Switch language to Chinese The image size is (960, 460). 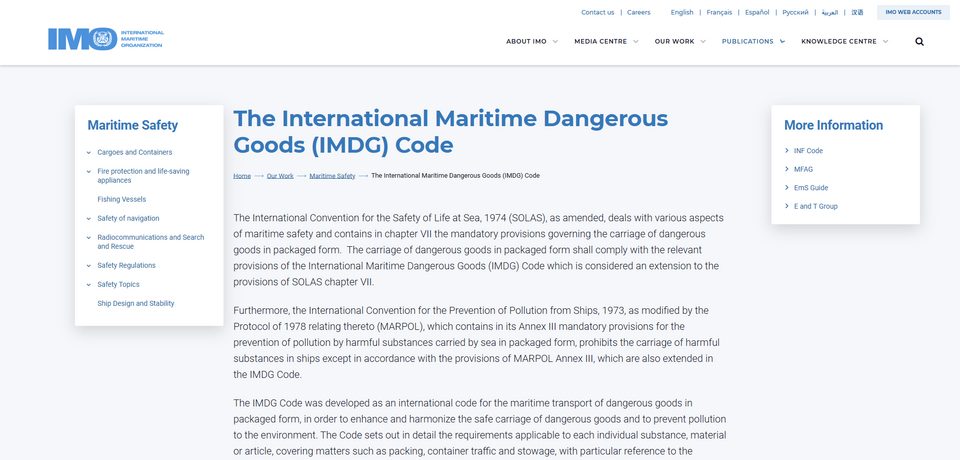857,12
